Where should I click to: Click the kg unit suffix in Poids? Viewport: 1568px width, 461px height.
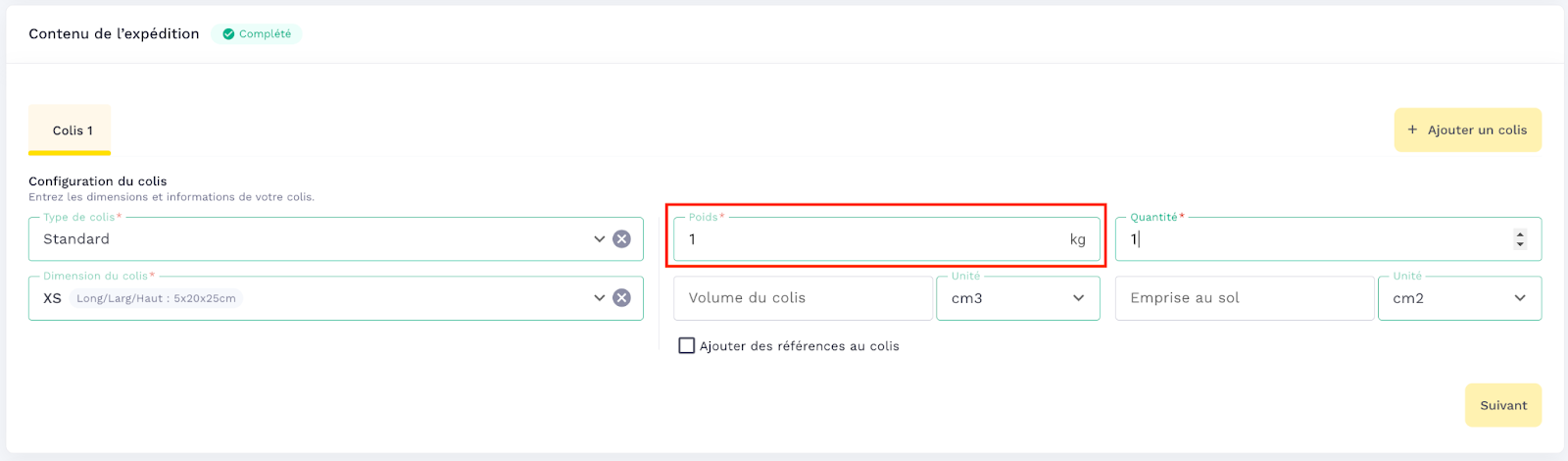[x=1077, y=240]
